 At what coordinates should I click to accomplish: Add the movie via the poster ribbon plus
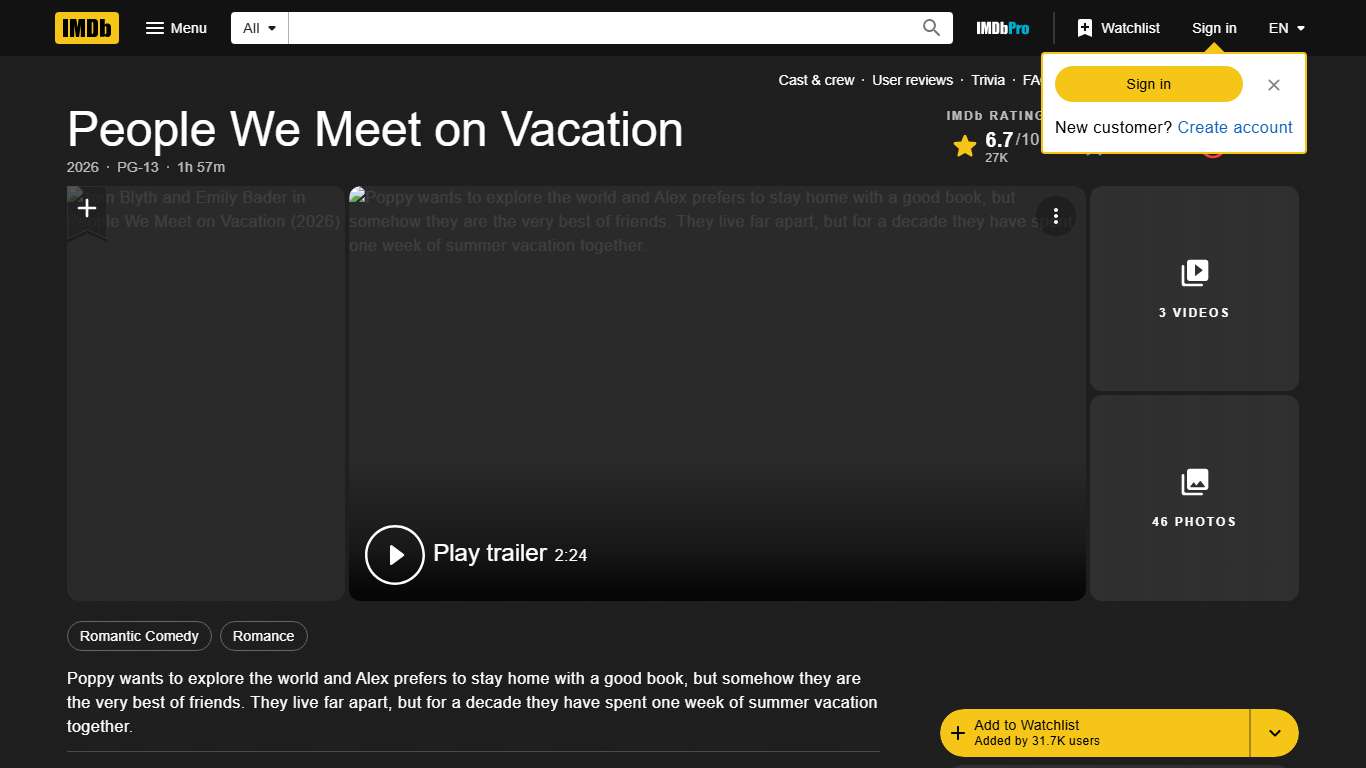(x=87, y=208)
